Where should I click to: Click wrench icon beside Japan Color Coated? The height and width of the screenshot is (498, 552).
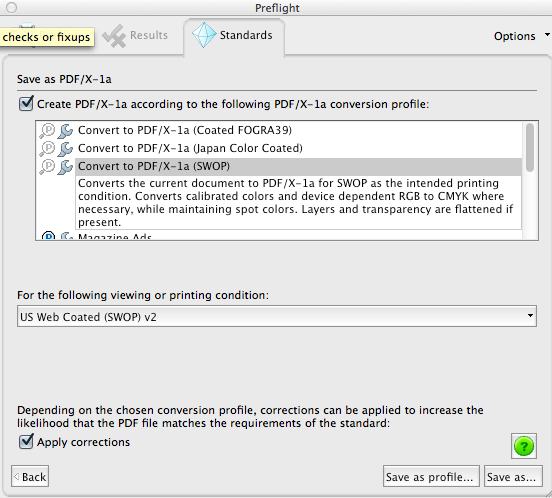click(65, 149)
